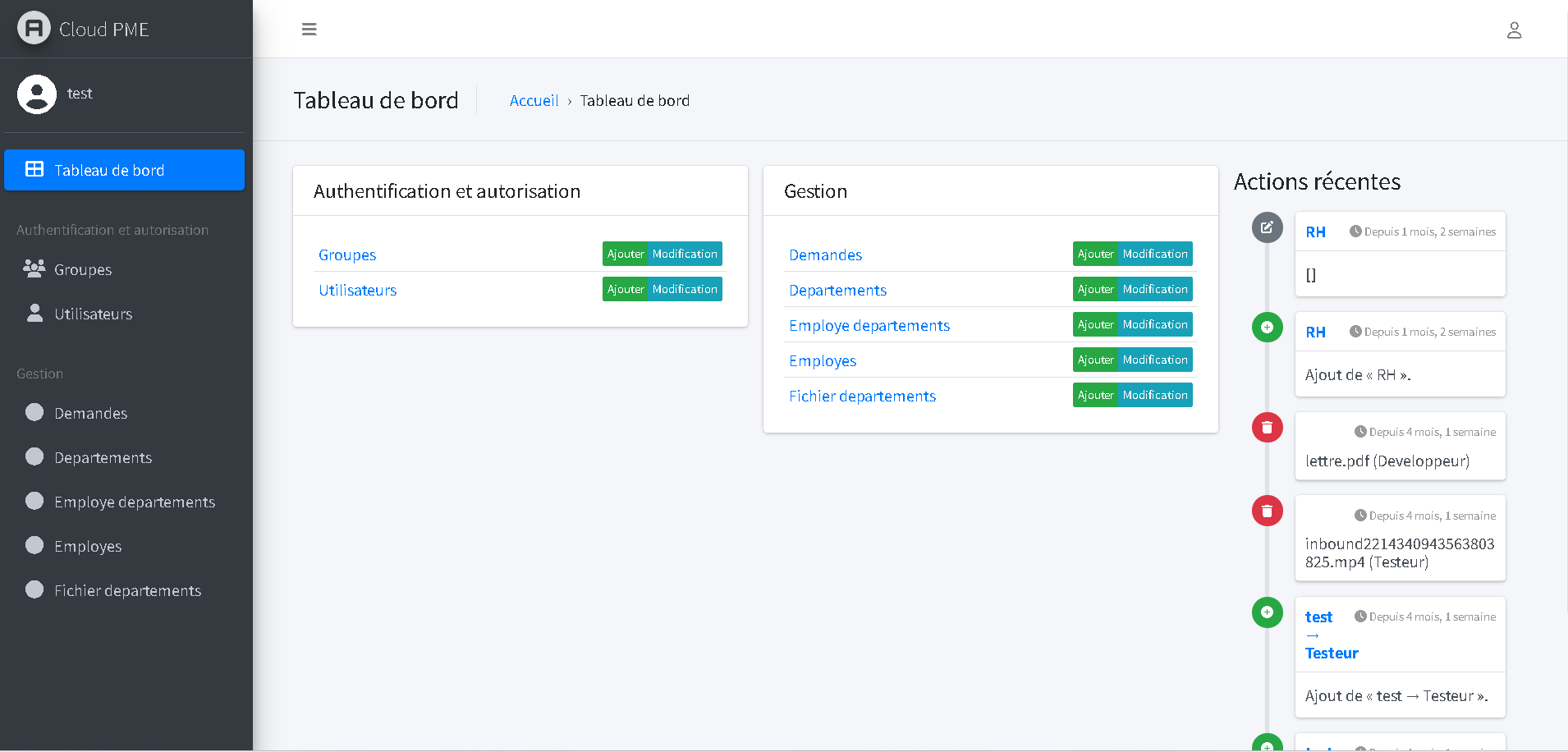
Task: Click the user profile icon top right
Action: 1515,30
